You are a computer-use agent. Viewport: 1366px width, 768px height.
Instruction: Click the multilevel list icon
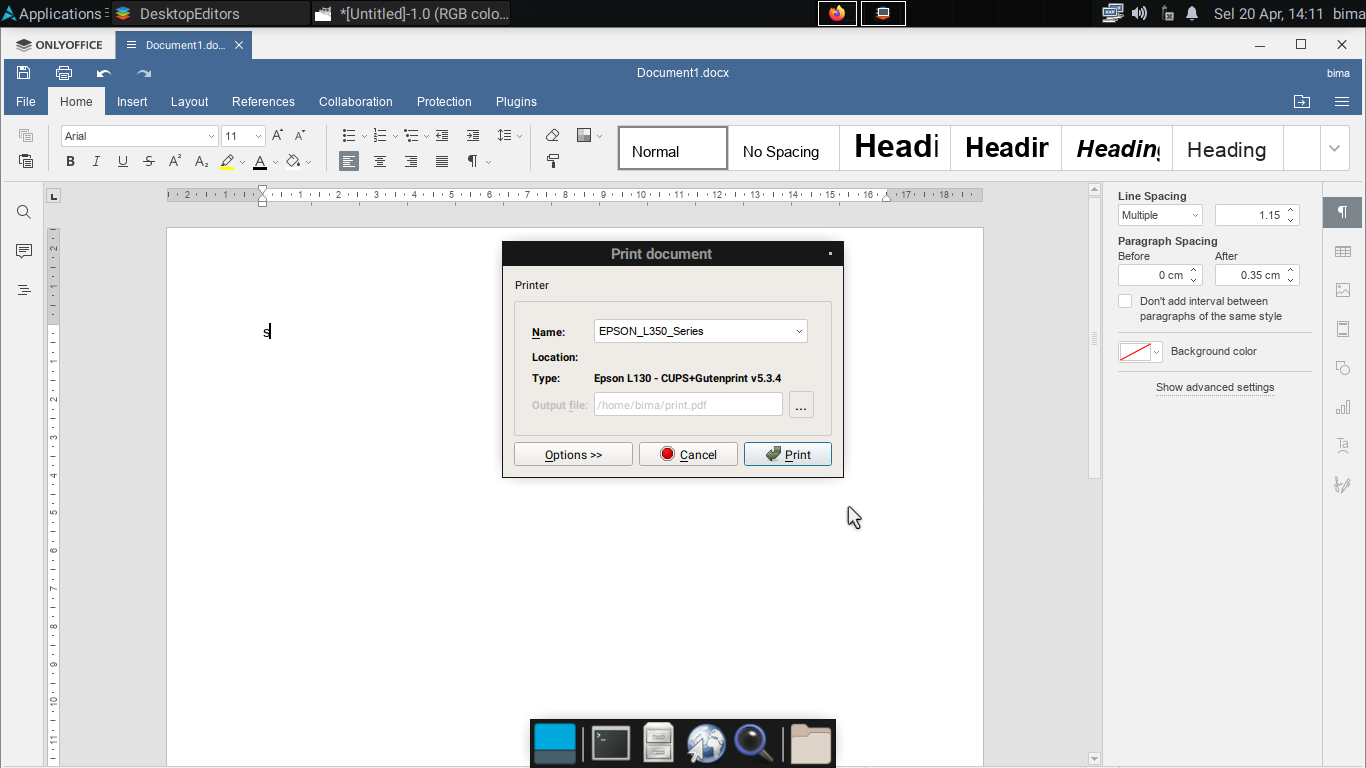pyautogui.click(x=410, y=135)
